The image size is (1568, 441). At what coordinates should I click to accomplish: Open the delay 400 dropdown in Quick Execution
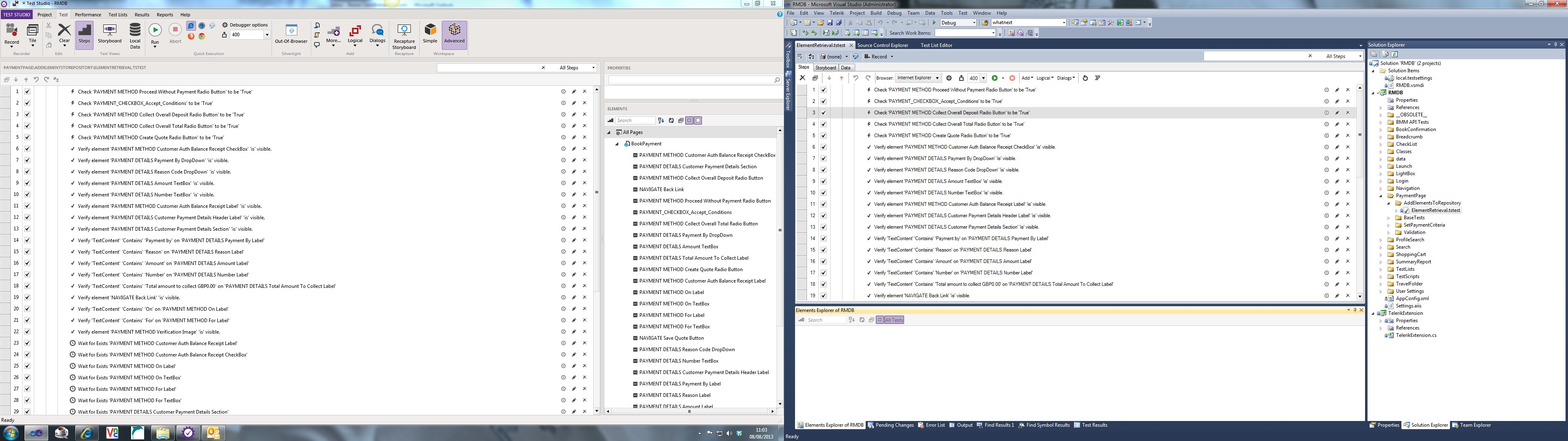267,36
